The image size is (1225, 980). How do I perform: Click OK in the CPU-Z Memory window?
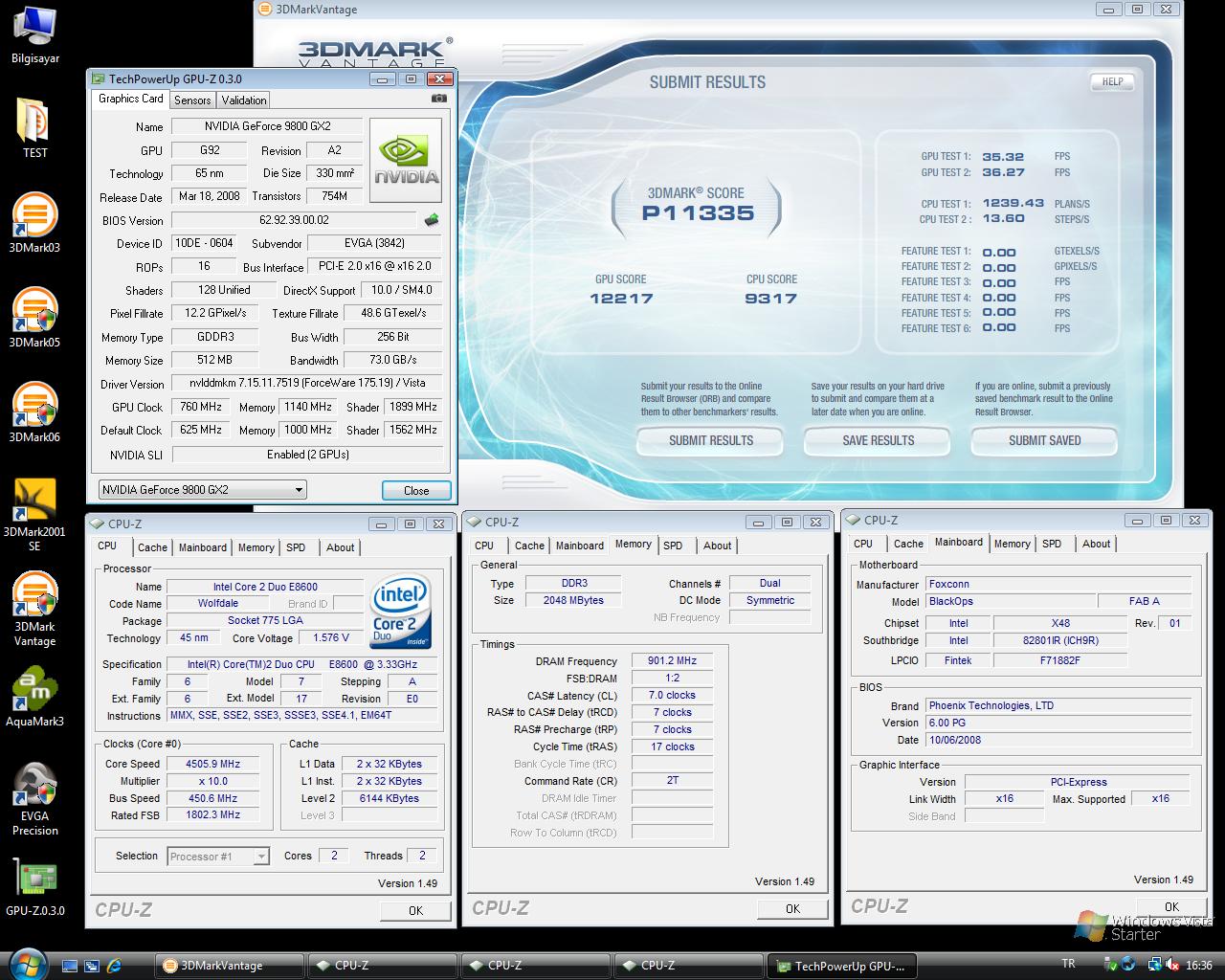(792, 908)
